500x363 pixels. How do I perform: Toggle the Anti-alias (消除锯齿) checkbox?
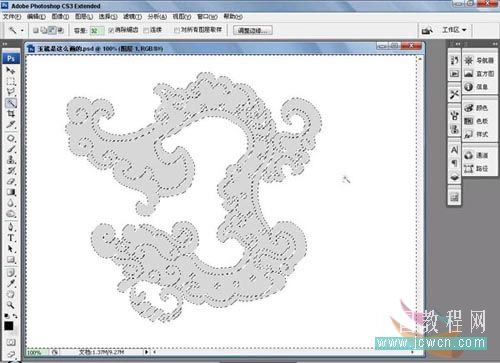[x=111, y=30]
